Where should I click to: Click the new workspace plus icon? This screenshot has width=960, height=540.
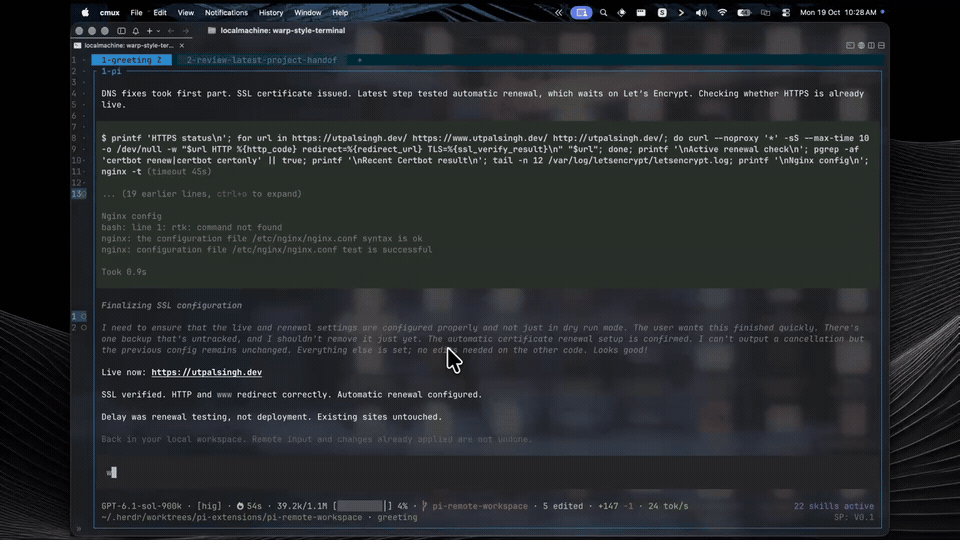[x=149, y=31]
